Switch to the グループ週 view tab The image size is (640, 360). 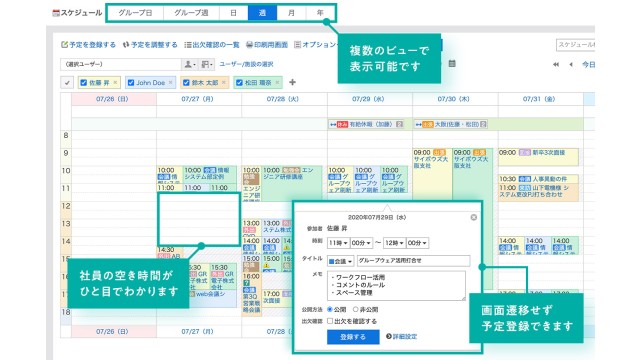tap(191, 13)
